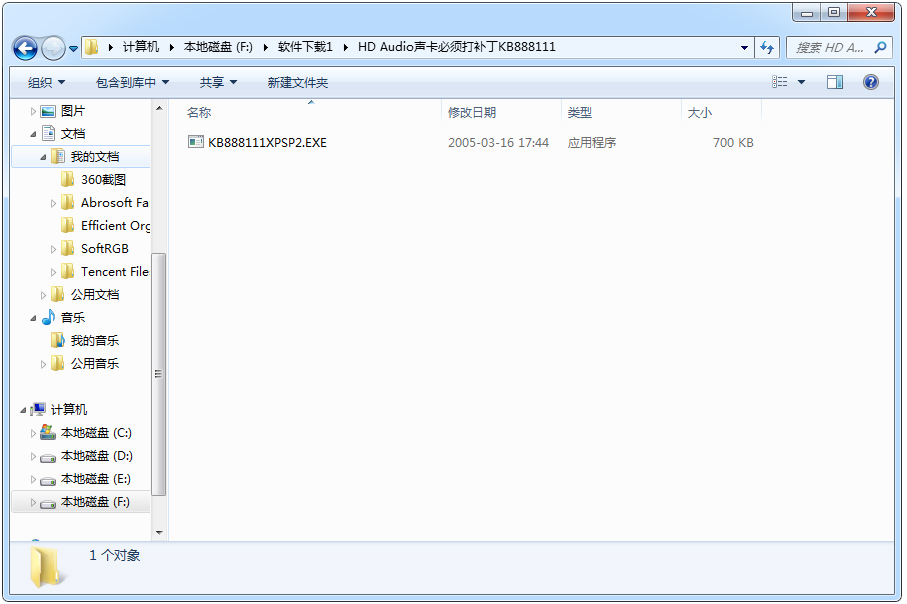Click the 本地磁盘 (D:) drive icon

[x=48, y=457]
